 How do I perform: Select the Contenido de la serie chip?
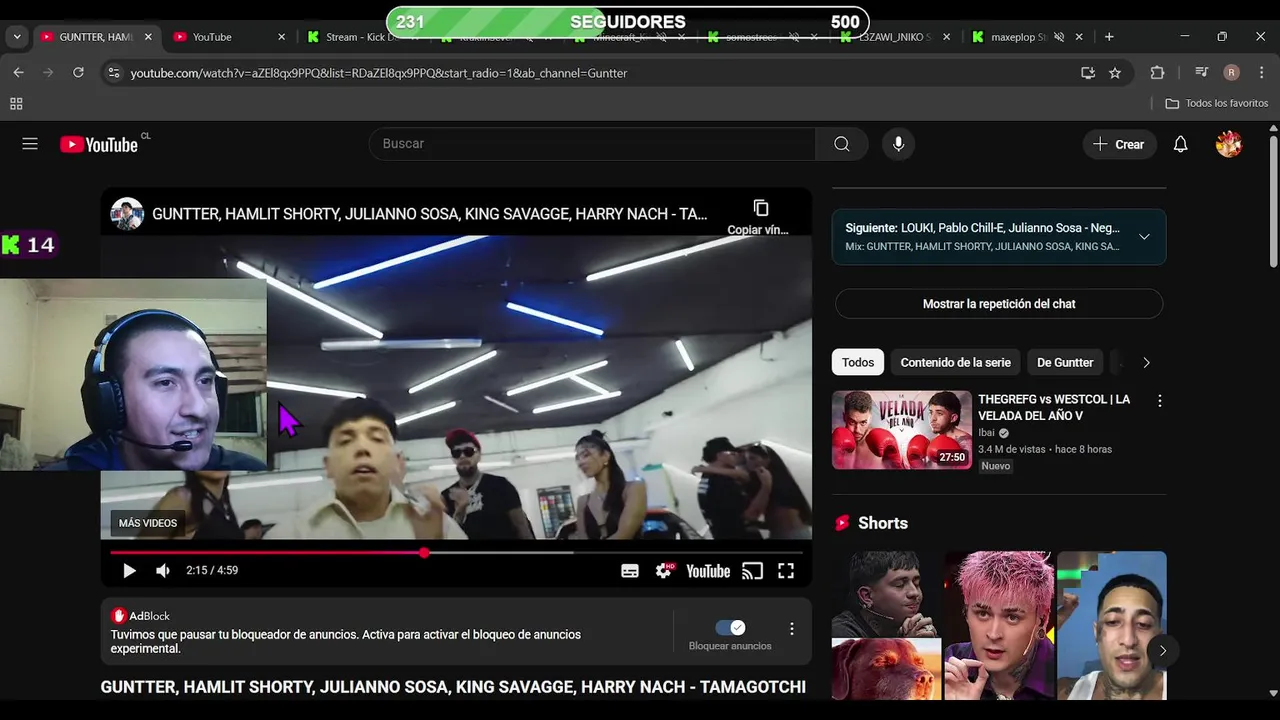click(955, 363)
